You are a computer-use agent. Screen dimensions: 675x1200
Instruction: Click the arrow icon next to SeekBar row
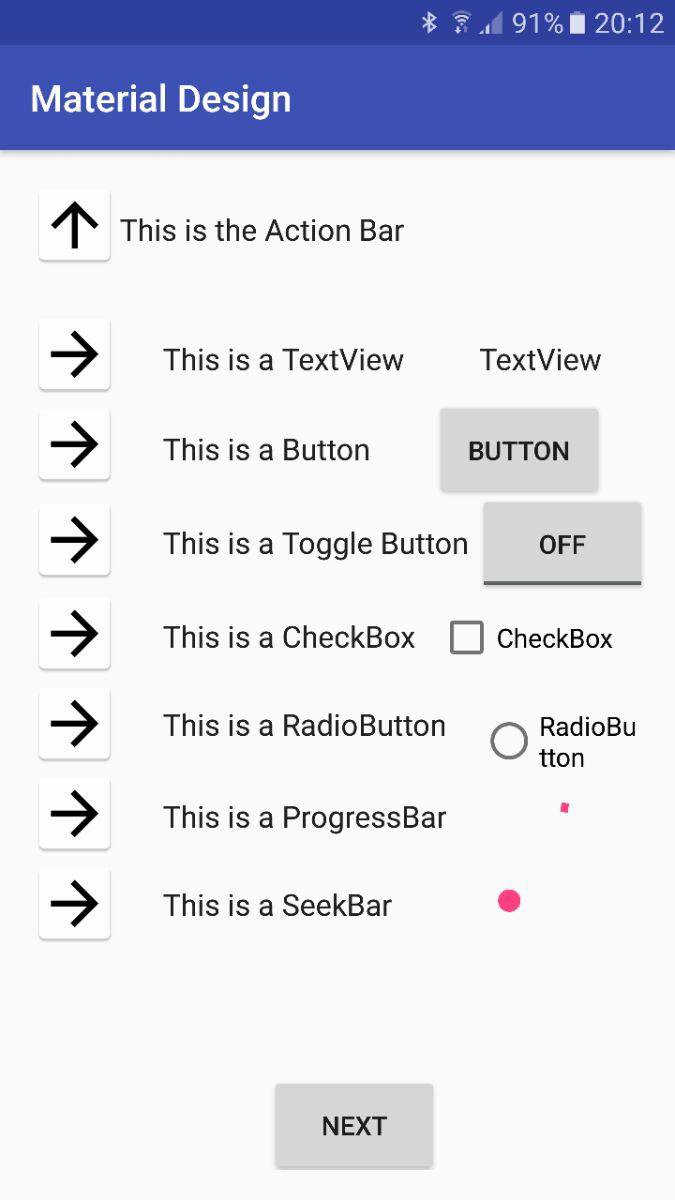tap(73, 903)
